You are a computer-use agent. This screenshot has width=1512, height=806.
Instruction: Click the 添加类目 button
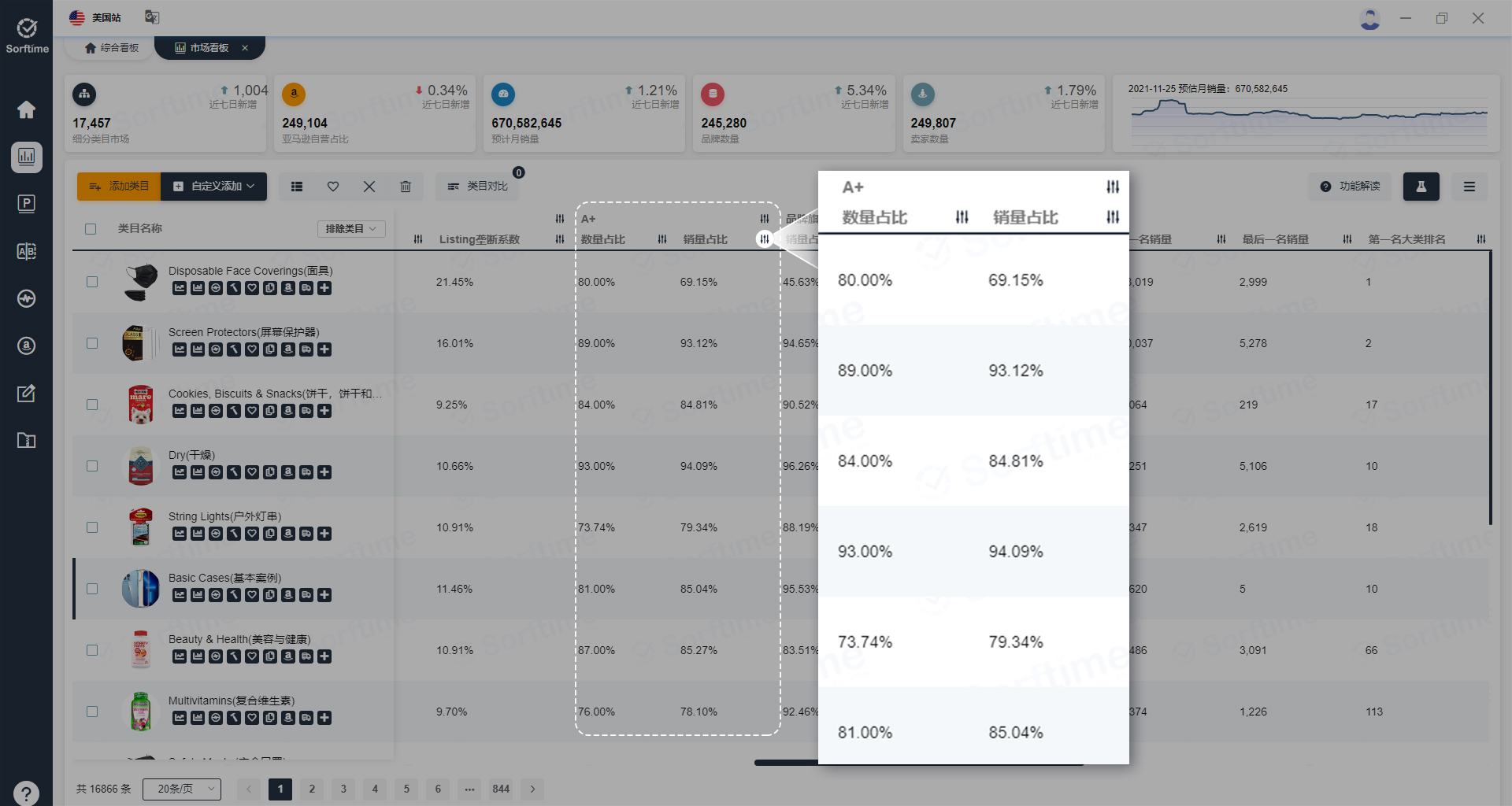[119, 187]
